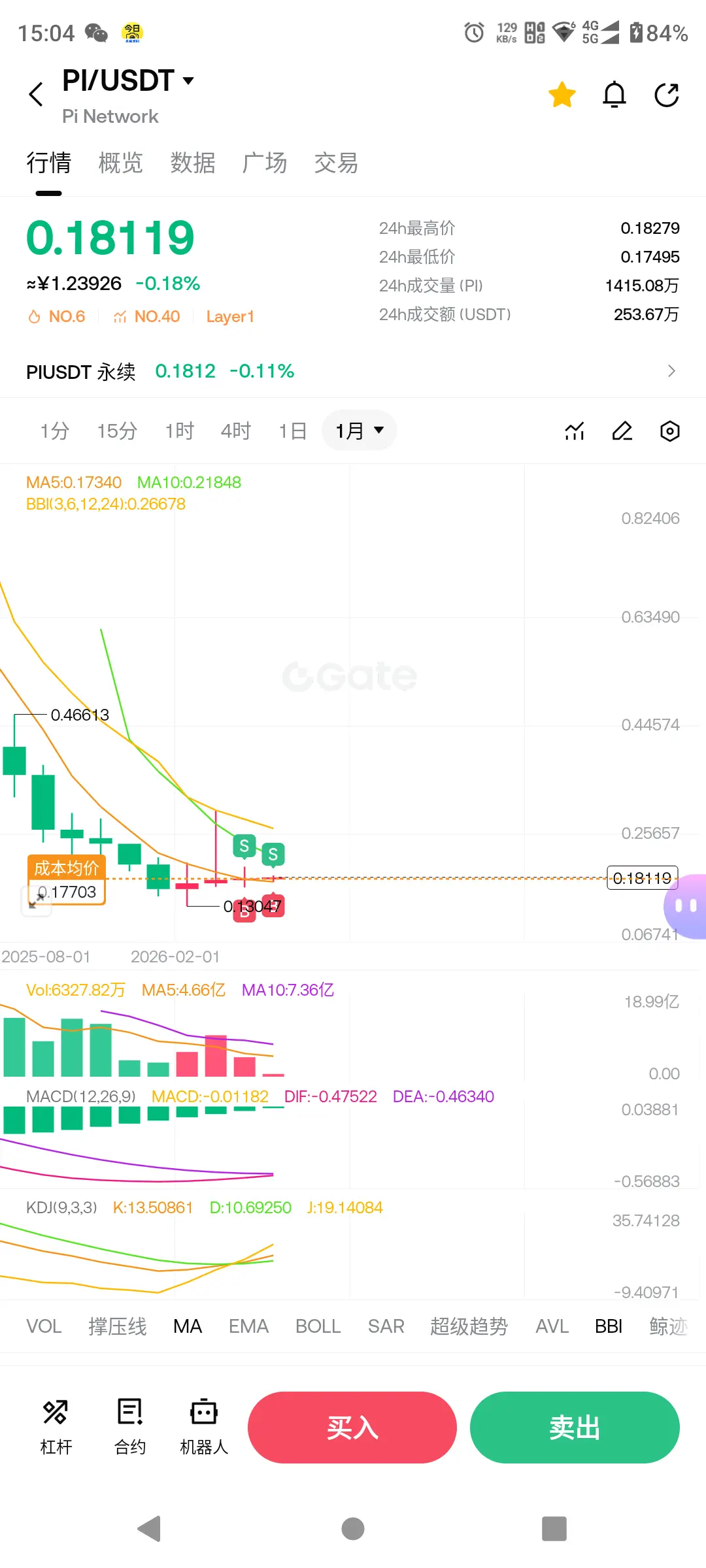
Task: Open chart indicators icon
Action: (575, 431)
